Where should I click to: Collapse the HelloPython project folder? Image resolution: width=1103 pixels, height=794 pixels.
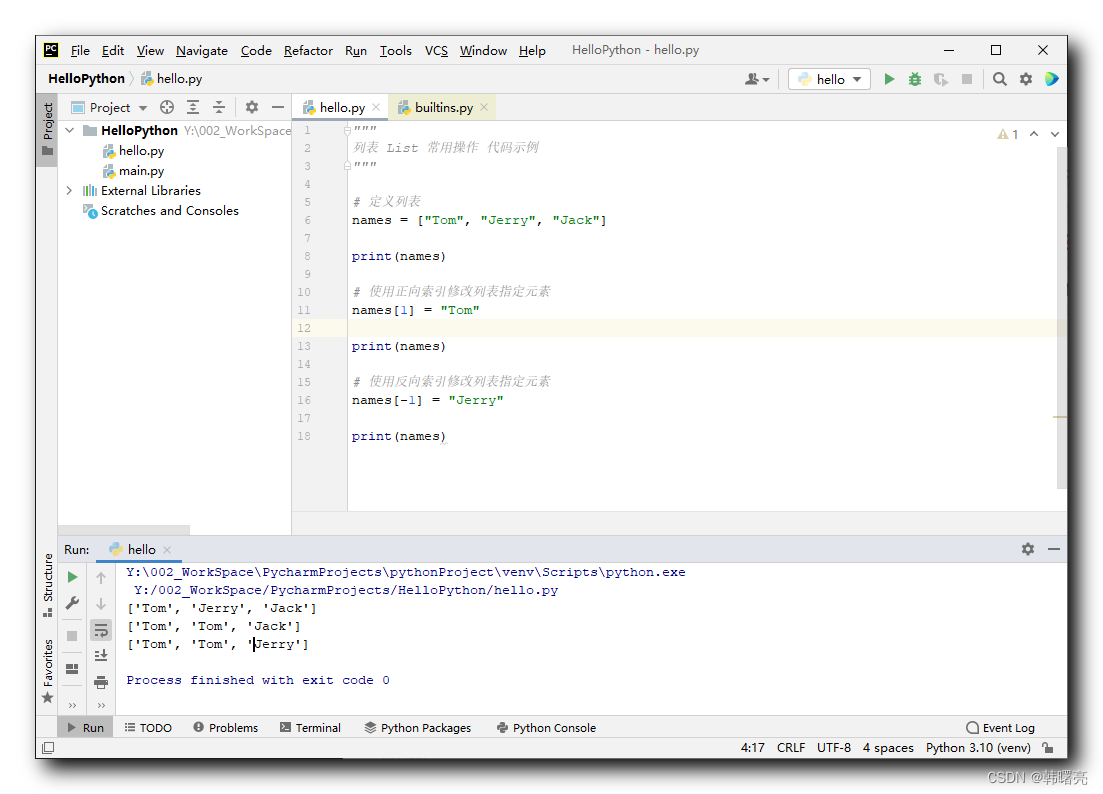(70, 130)
